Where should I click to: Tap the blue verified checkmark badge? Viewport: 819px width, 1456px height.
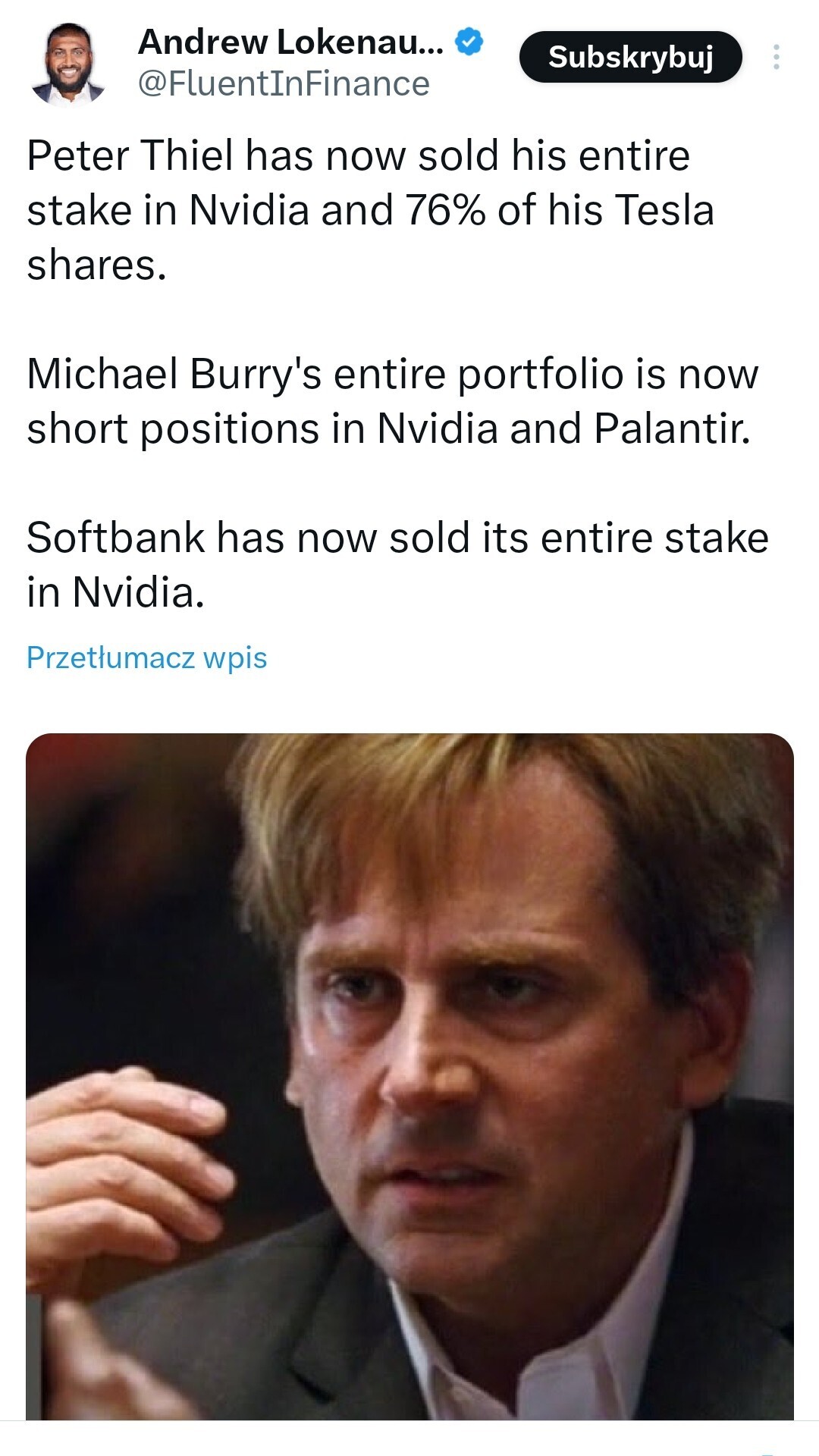469,42
